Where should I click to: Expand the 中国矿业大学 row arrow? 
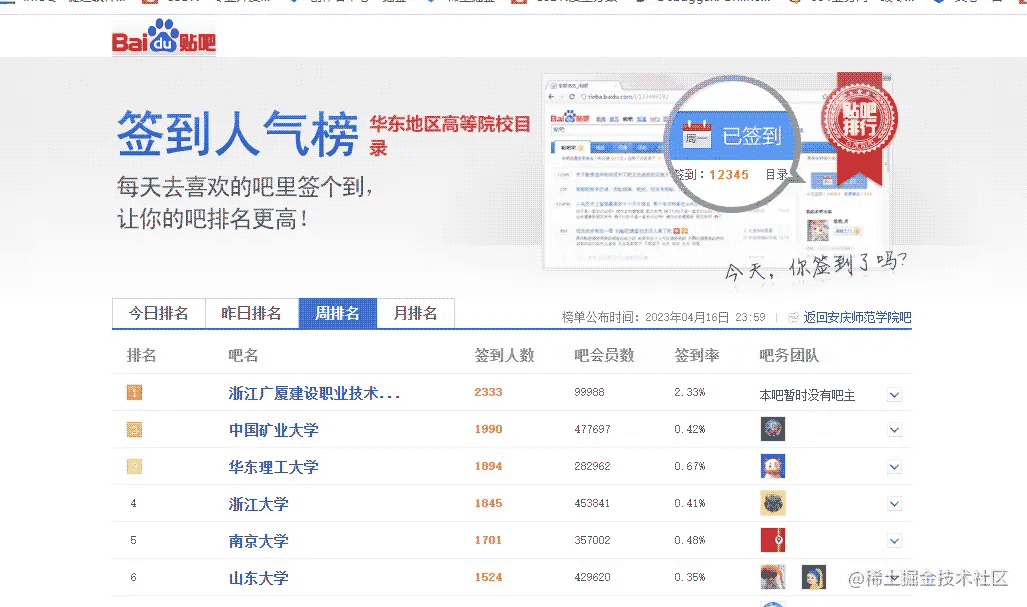click(x=894, y=430)
